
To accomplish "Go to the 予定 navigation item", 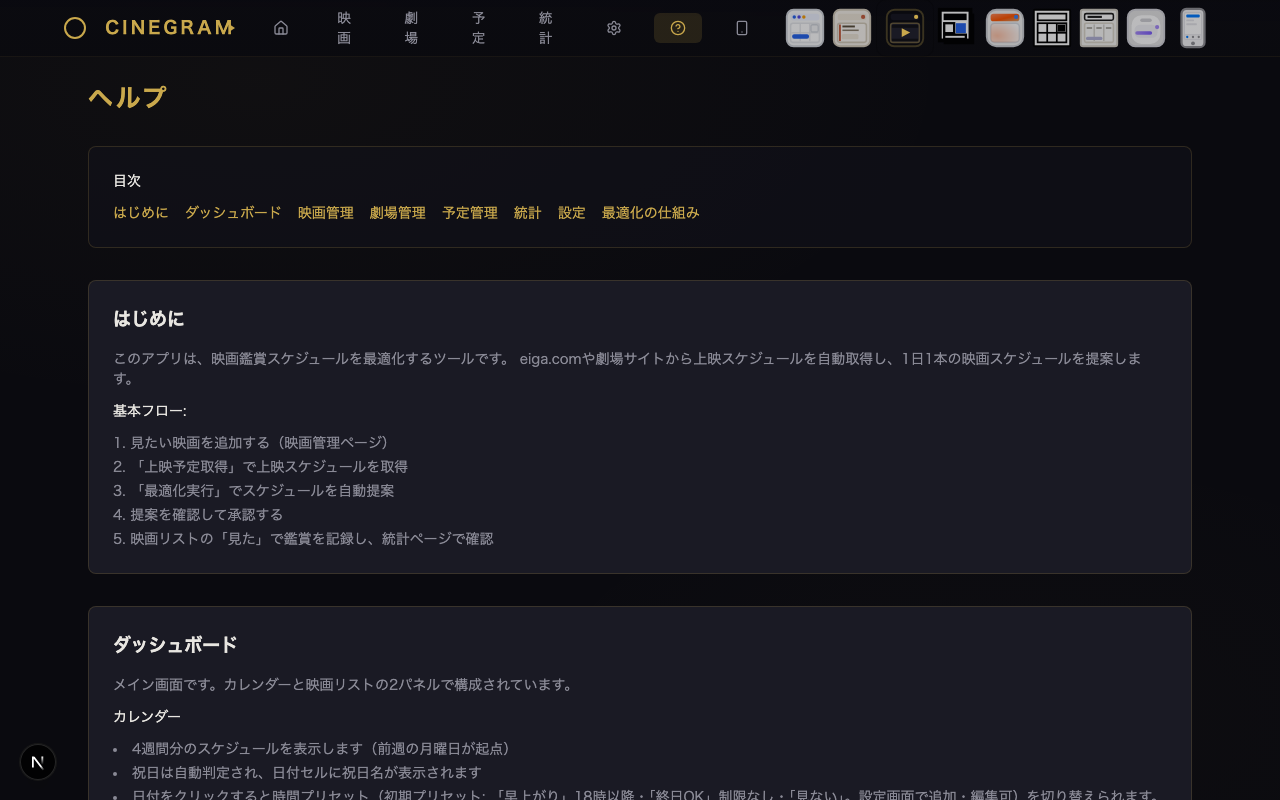I will click(x=479, y=28).
